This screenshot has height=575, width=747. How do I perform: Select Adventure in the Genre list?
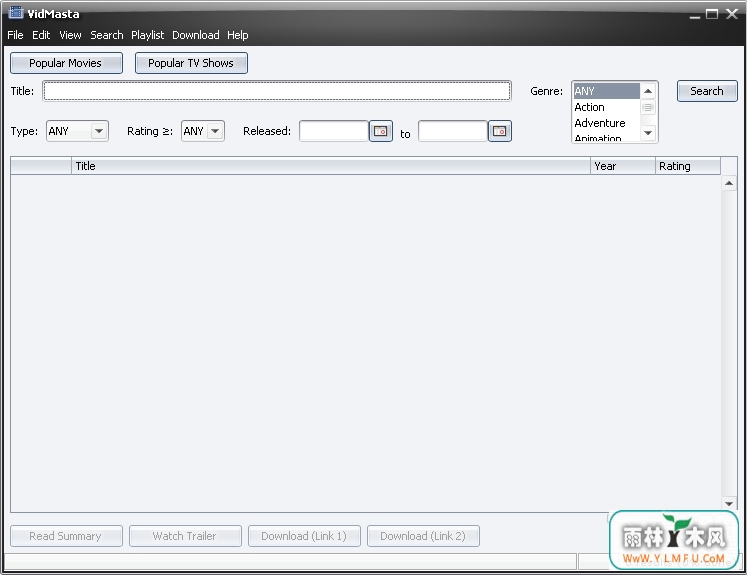click(x=606, y=123)
